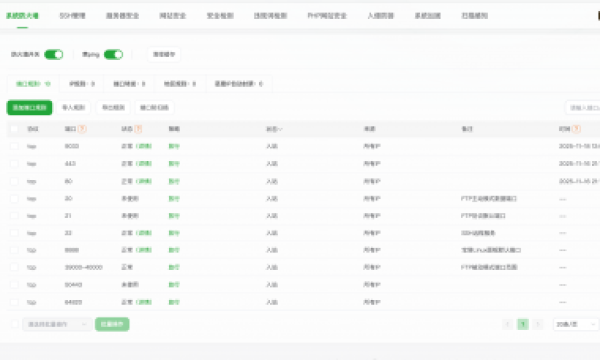
Task: Open 详情 link in port 8888 row
Action: [144, 250]
